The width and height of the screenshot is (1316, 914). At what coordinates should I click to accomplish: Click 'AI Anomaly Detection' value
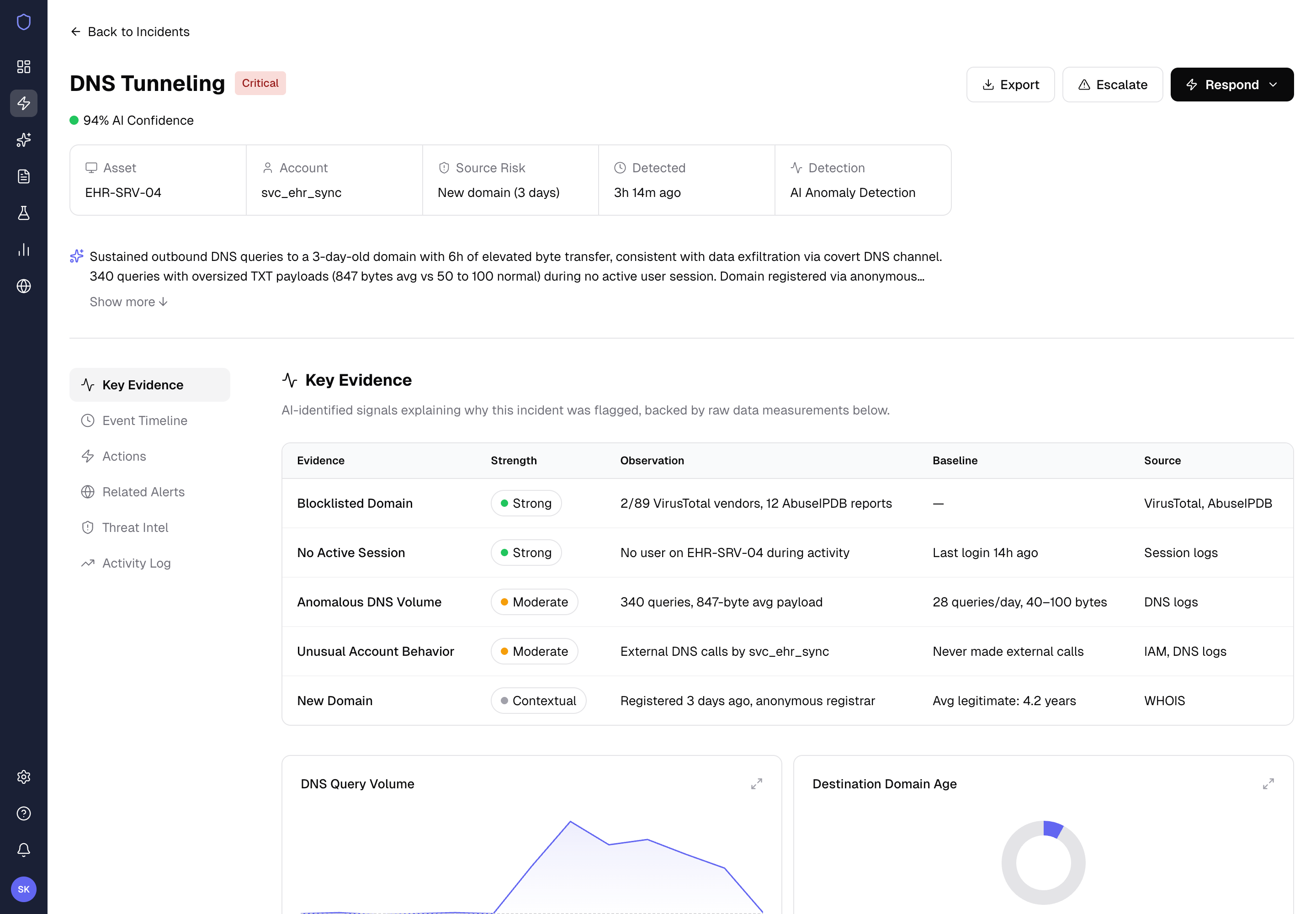pyautogui.click(x=852, y=192)
